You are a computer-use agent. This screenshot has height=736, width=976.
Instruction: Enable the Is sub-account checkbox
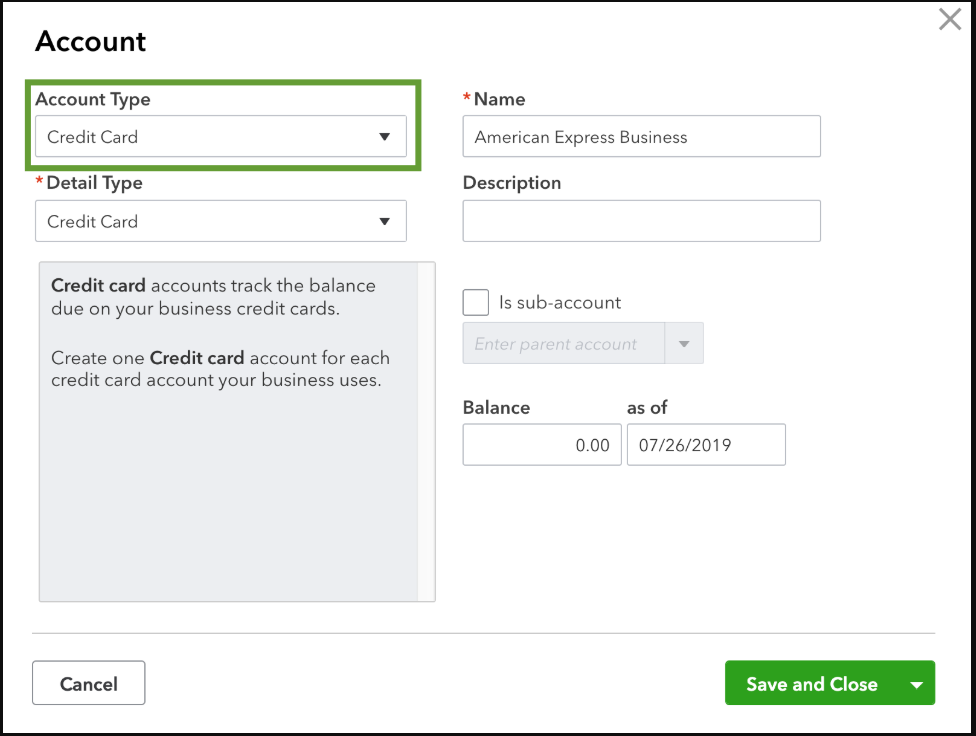pos(476,302)
